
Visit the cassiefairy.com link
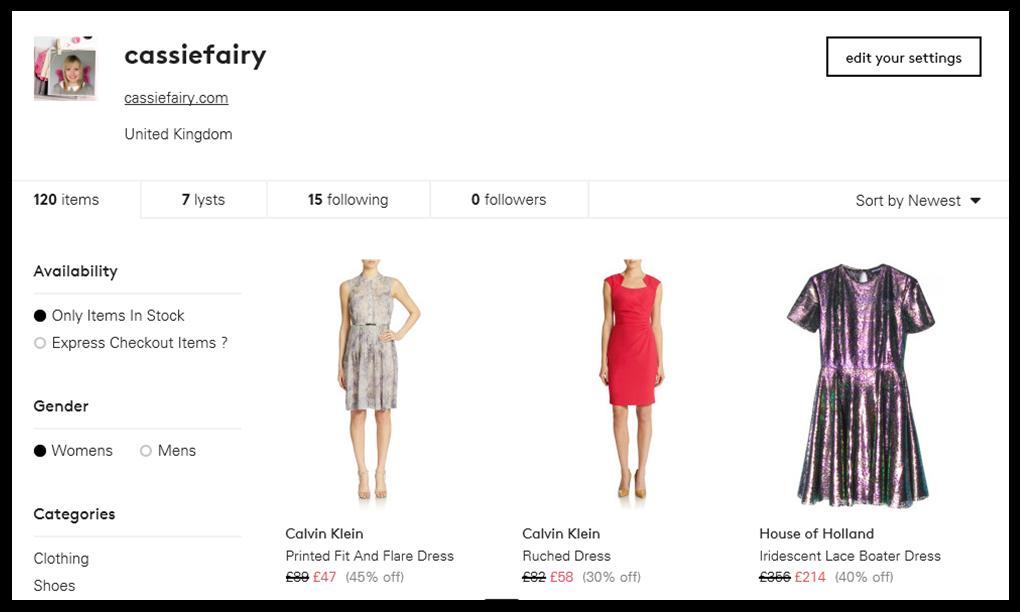(x=176, y=98)
